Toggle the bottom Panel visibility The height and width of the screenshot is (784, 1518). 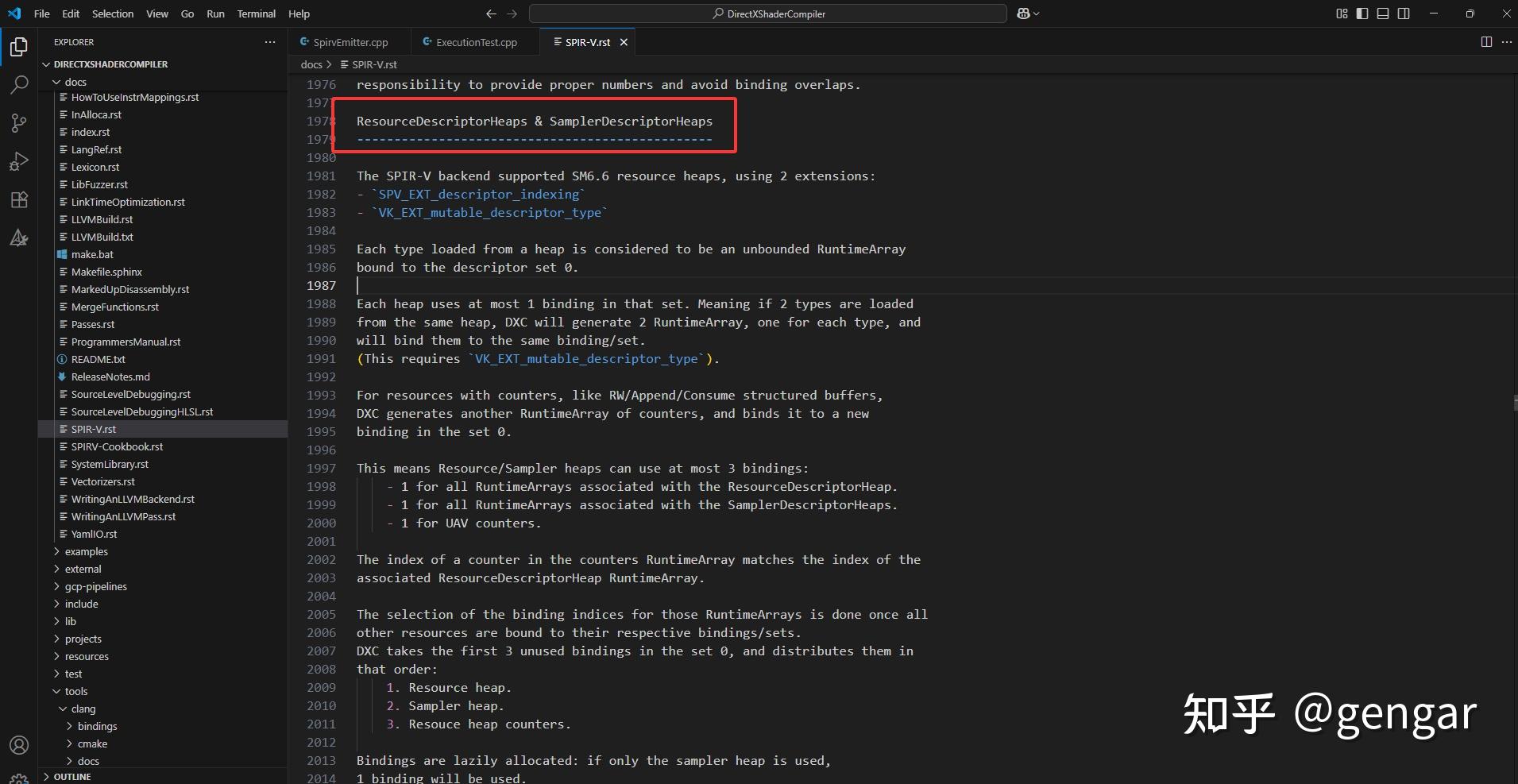coord(1383,14)
